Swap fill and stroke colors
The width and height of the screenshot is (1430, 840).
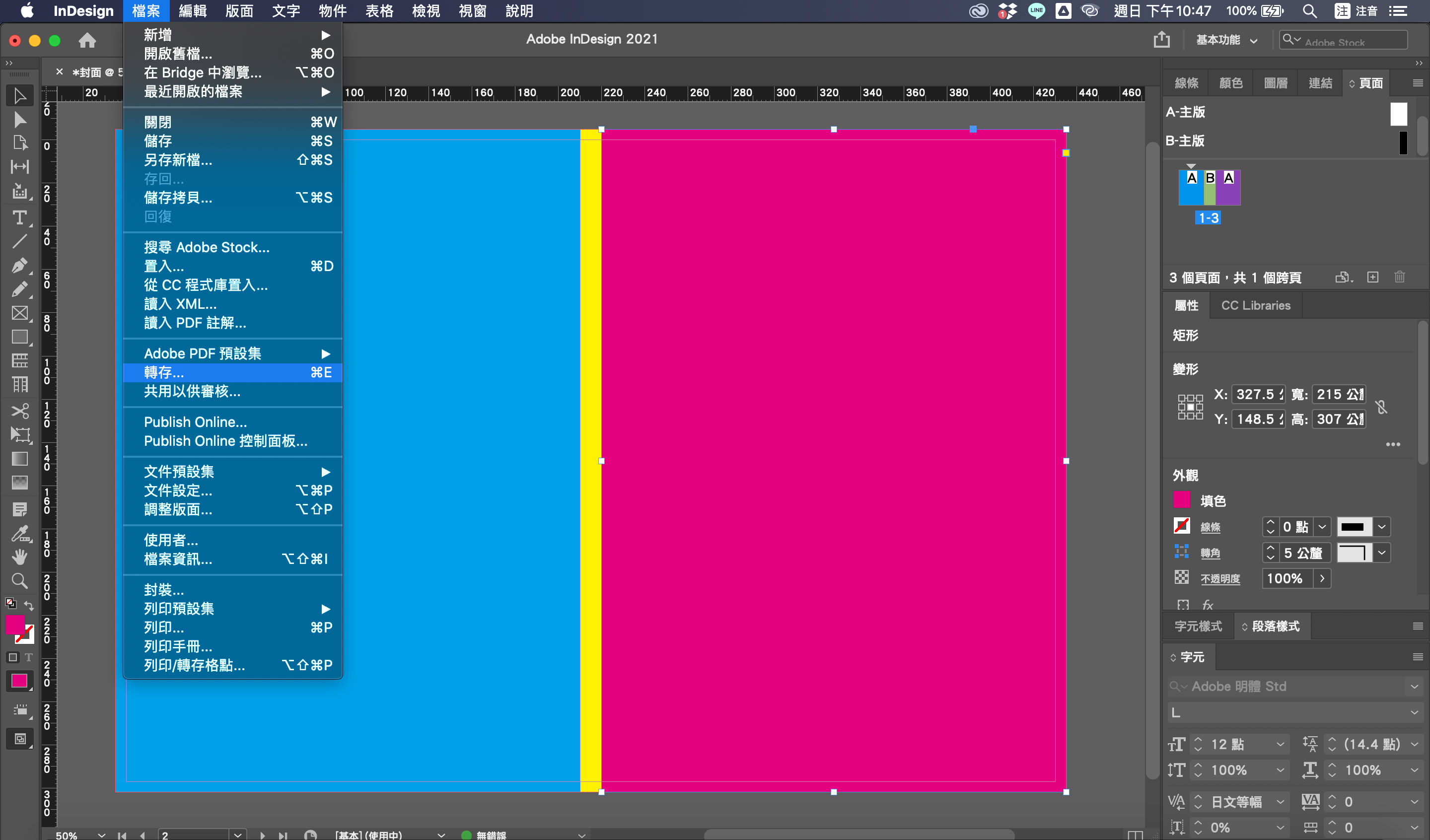point(29,606)
